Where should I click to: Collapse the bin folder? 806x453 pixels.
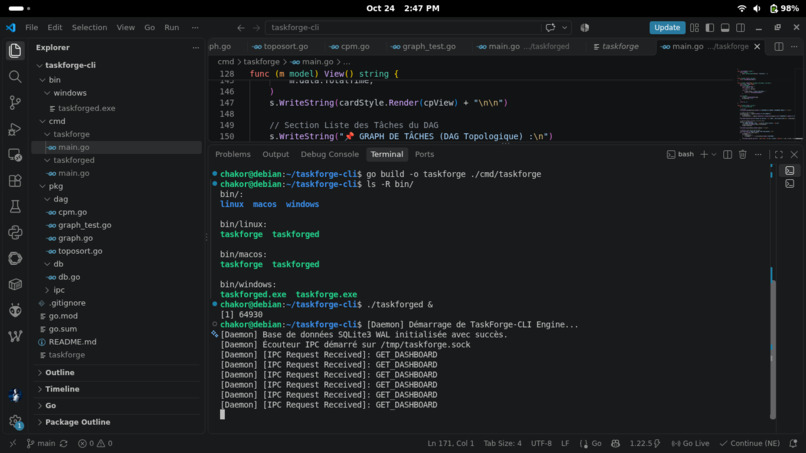click(43, 80)
